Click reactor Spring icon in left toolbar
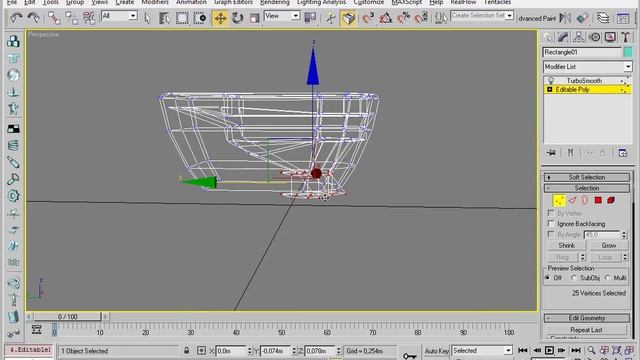Screen dimensions: 640x360 tap(13, 145)
